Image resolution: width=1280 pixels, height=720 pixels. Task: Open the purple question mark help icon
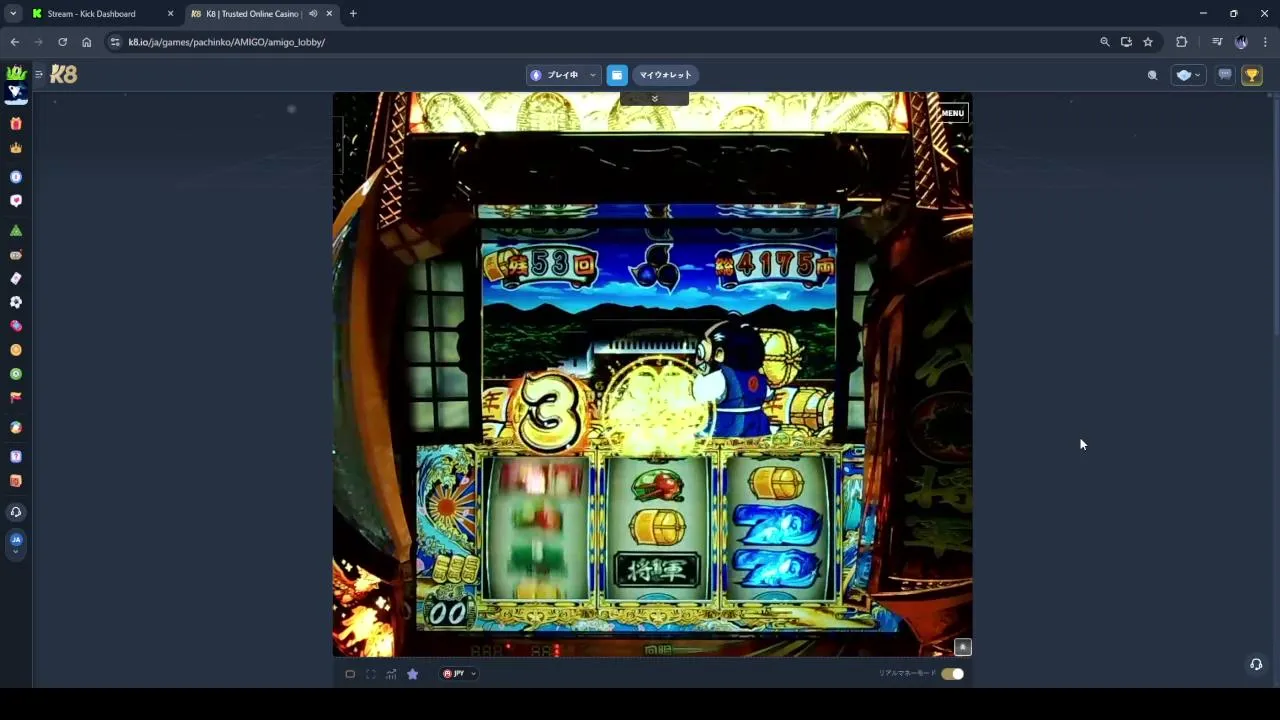click(x=15, y=457)
